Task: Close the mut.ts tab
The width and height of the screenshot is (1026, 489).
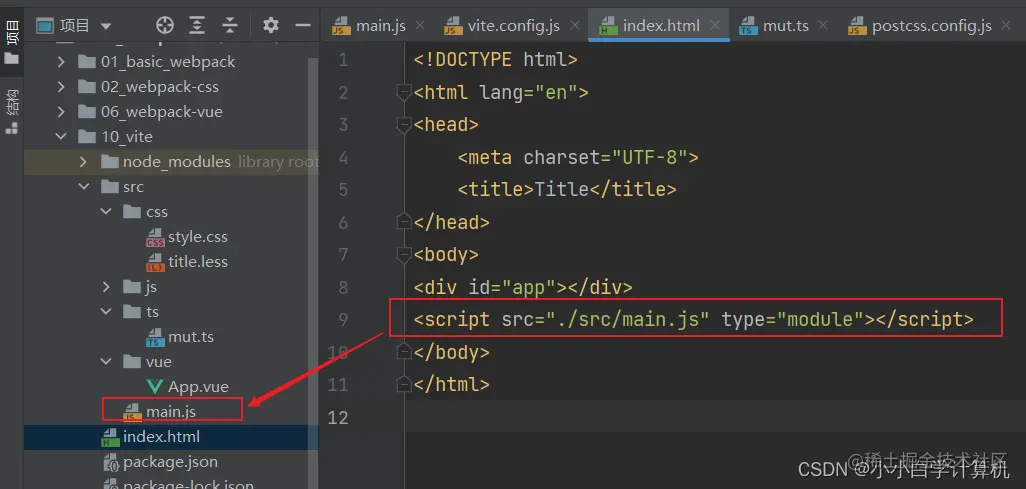Action: tap(823, 26)
